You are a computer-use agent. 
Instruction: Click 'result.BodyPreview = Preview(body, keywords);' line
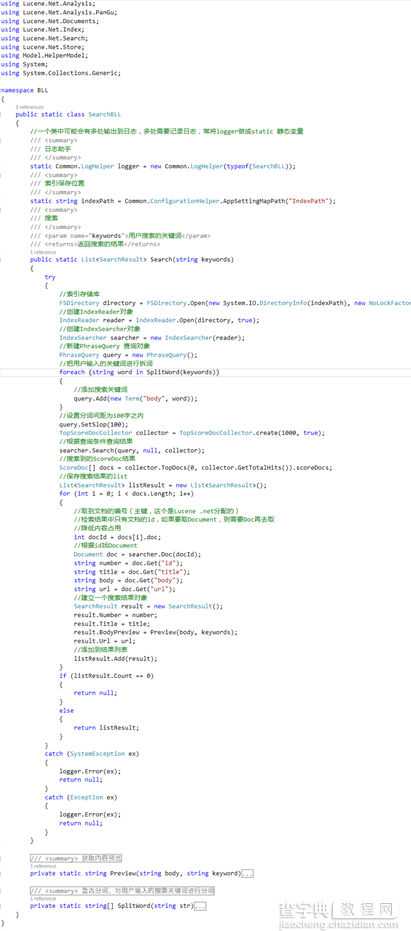[156, 632]
